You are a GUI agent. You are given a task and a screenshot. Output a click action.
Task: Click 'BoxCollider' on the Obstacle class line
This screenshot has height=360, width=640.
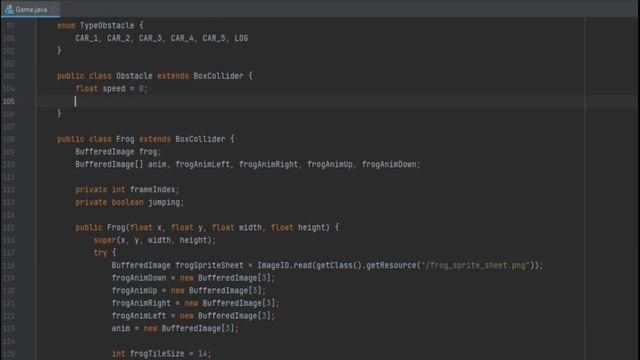[218, 76]
